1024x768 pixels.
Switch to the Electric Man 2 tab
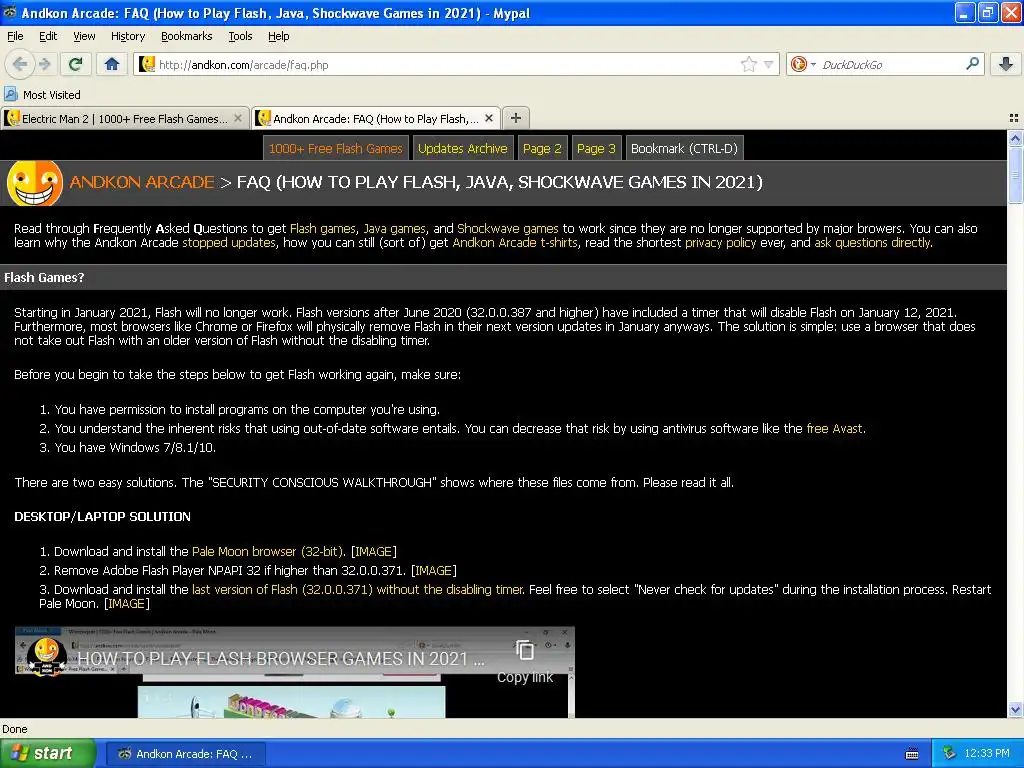[125, 118]
